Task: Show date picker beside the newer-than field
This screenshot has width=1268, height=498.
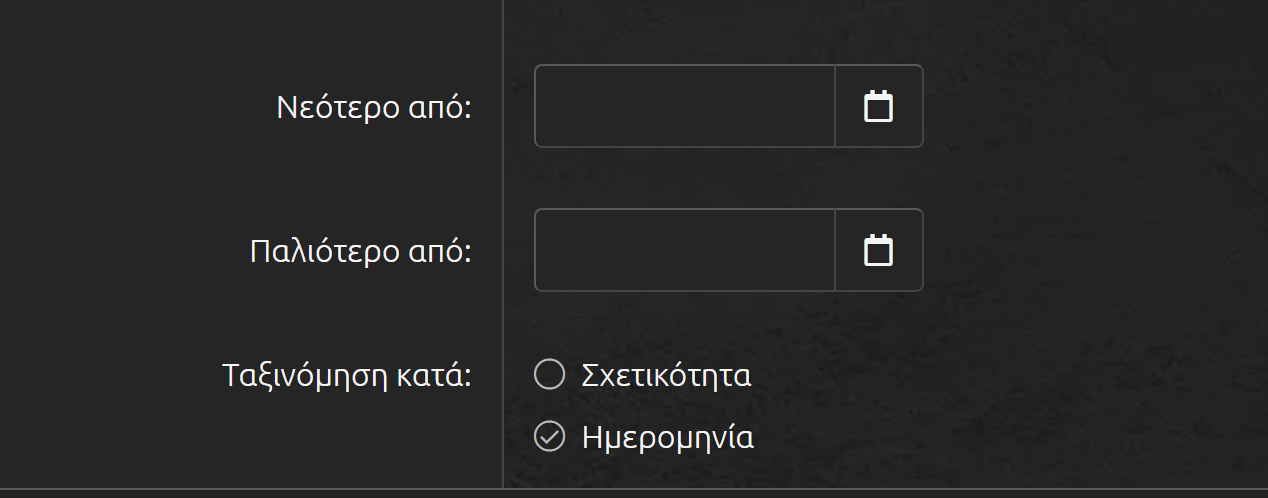Action: point(878,106)
